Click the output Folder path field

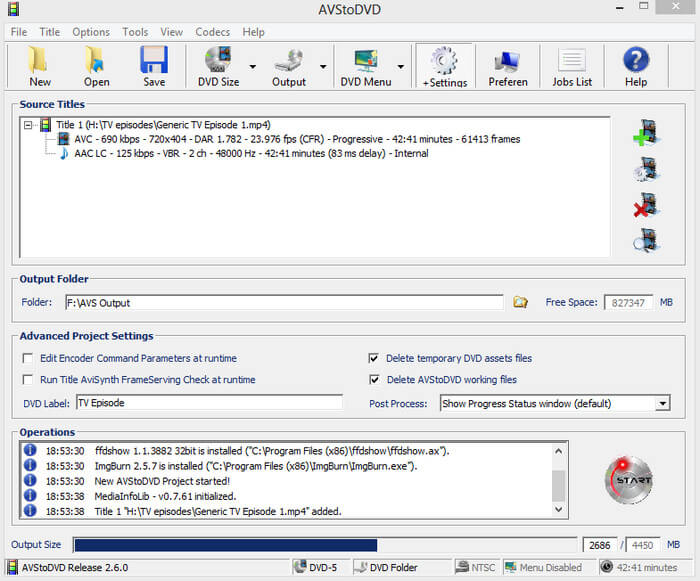(284, 302)
